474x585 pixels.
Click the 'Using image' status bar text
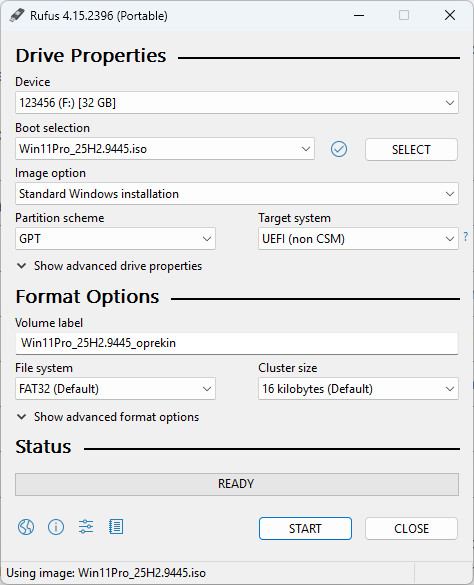pyautogui.click(x=106, y=573)
